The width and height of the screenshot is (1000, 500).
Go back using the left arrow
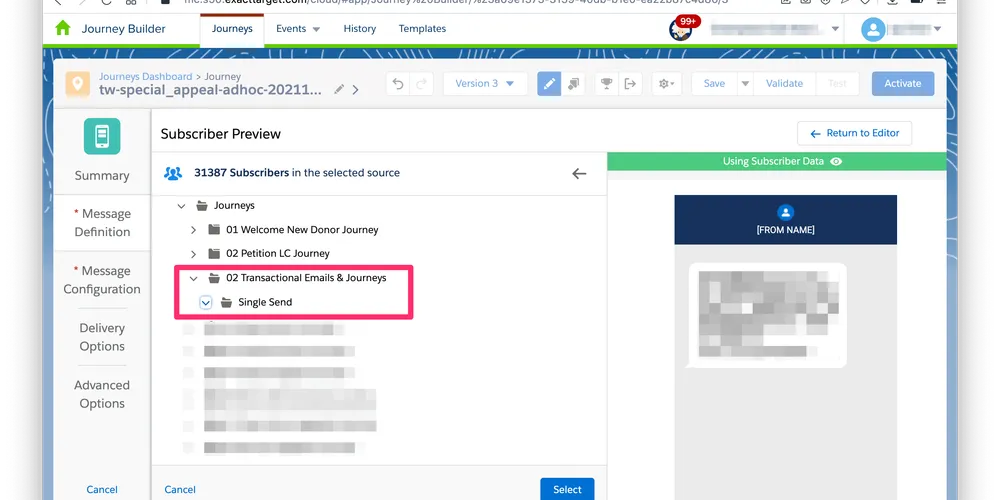click(x=579, y=173)
